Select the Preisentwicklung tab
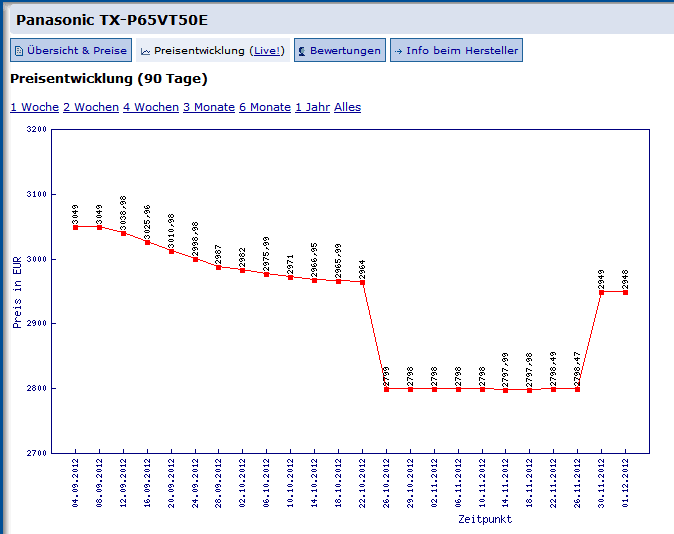The width and height of the screenshot is (674, 534). click(213, 50)
